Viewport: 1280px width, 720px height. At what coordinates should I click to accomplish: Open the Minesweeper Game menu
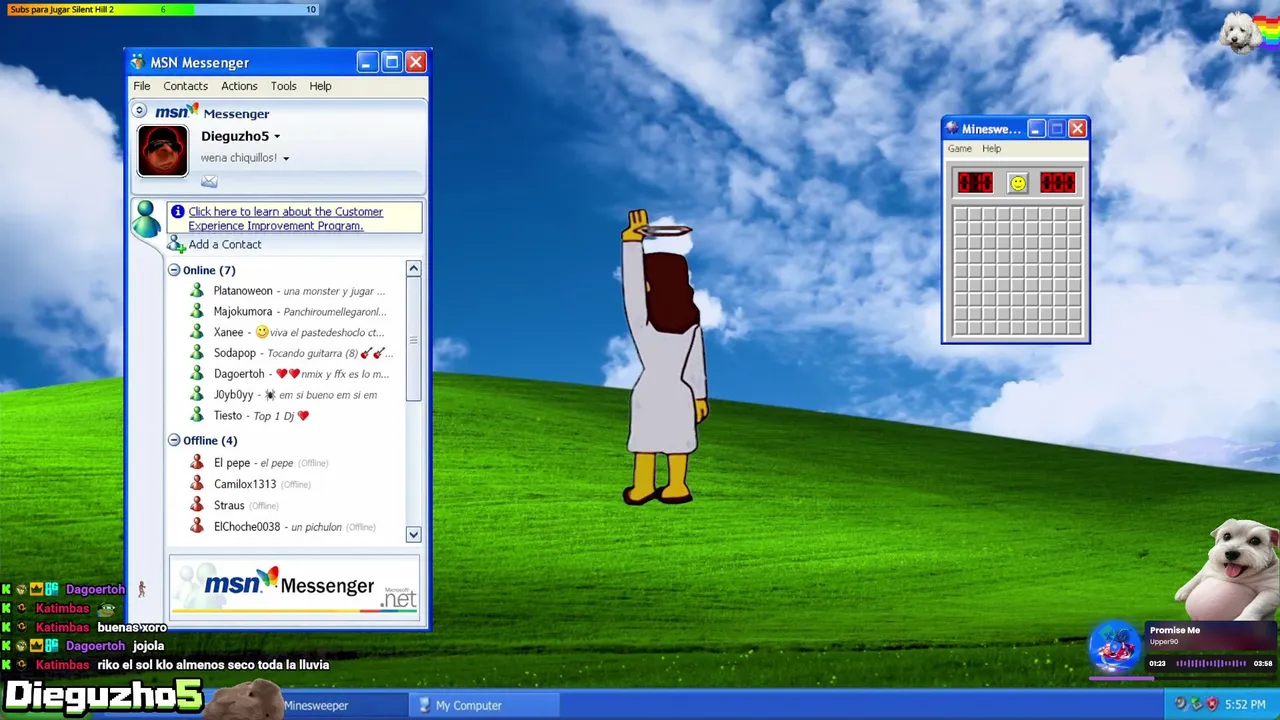coord(960,149)
